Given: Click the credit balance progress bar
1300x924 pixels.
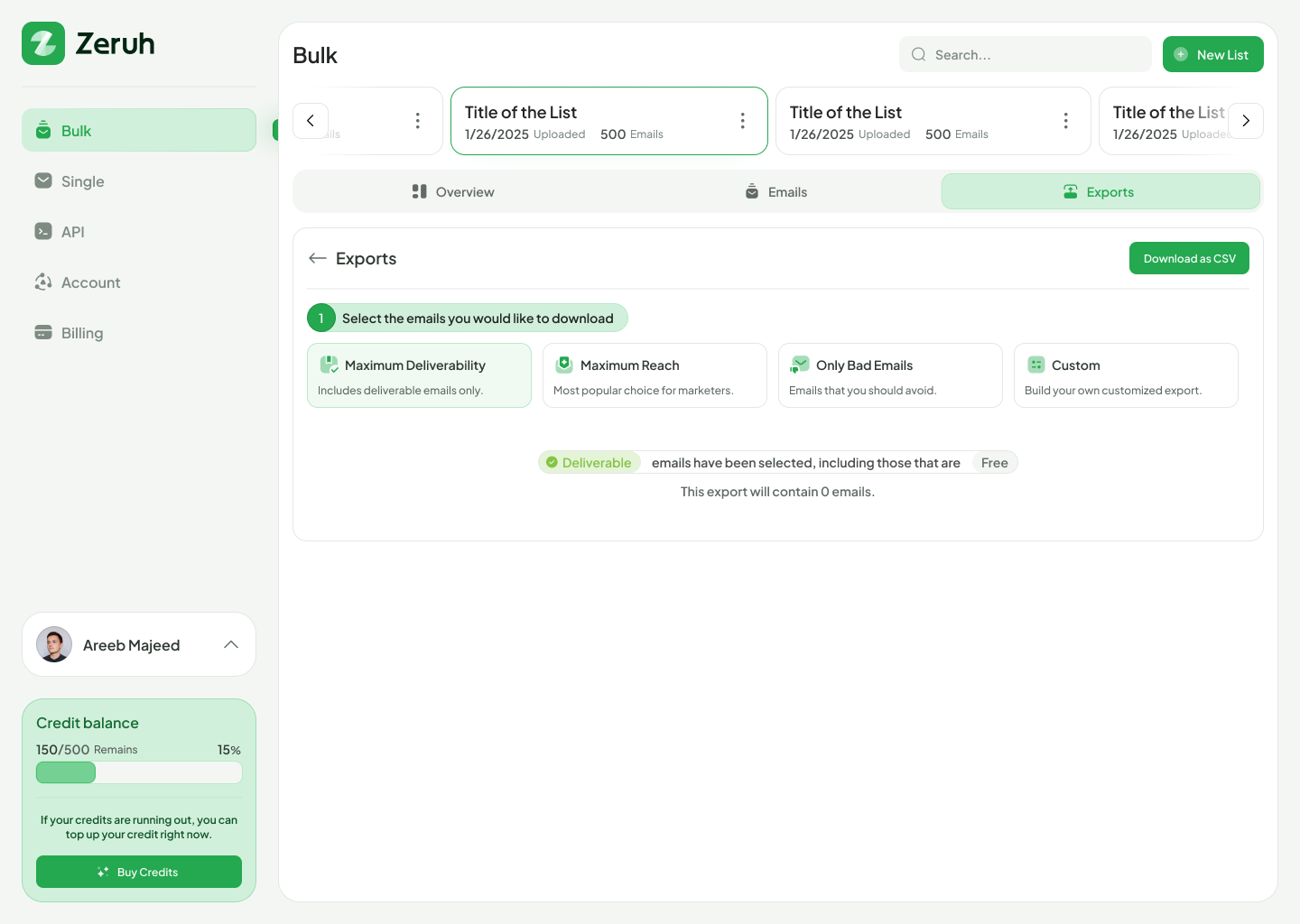Looking at the screenshot, I should coord(139,772).
